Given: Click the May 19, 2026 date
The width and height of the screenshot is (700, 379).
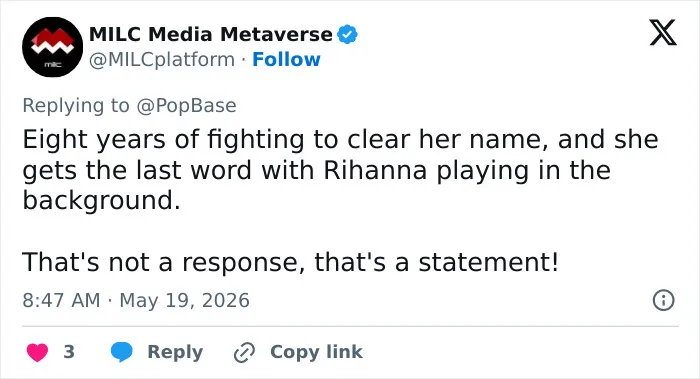Looking at the screenshot, I should (184, 300).
